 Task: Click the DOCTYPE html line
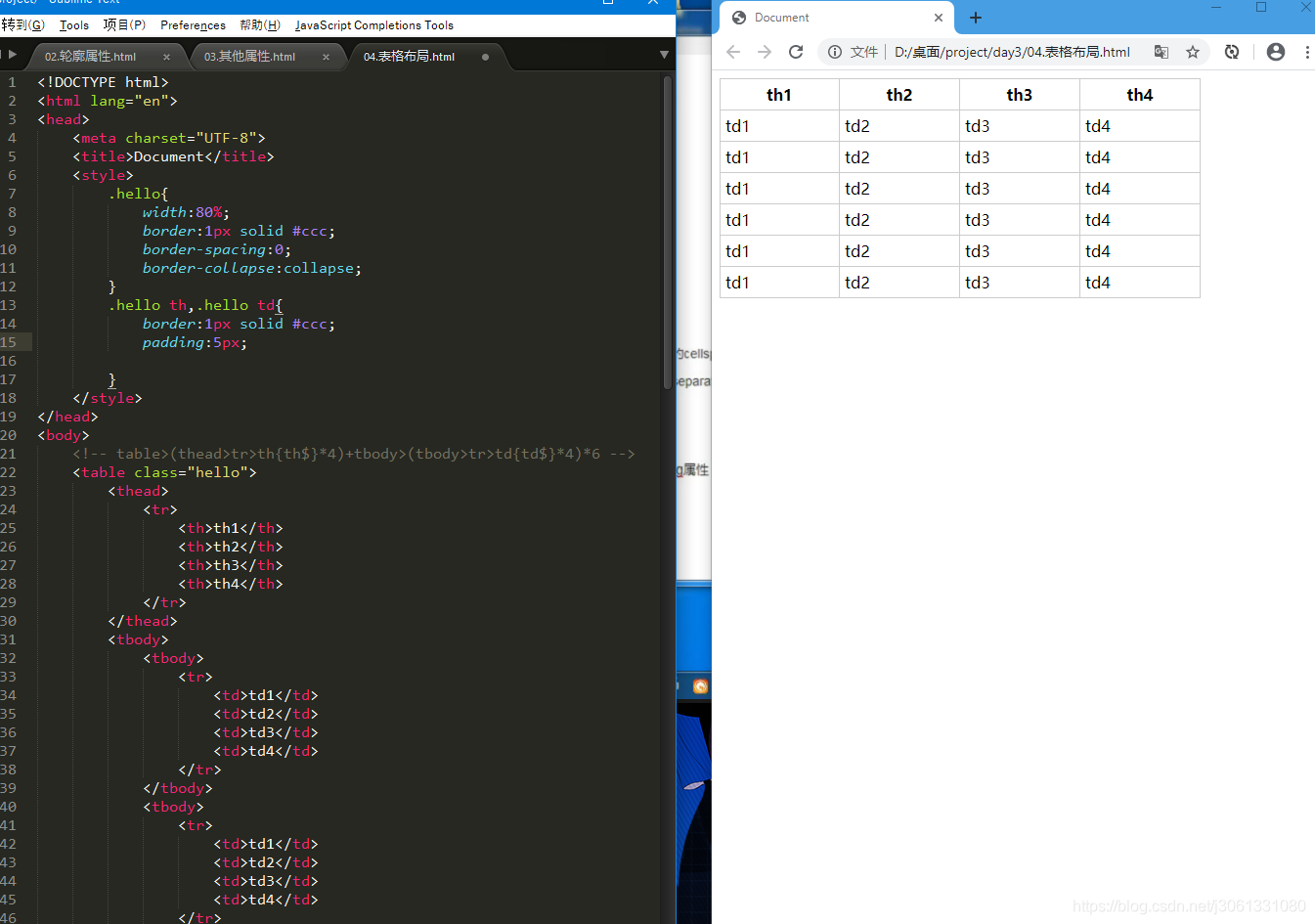pos(103,82)
